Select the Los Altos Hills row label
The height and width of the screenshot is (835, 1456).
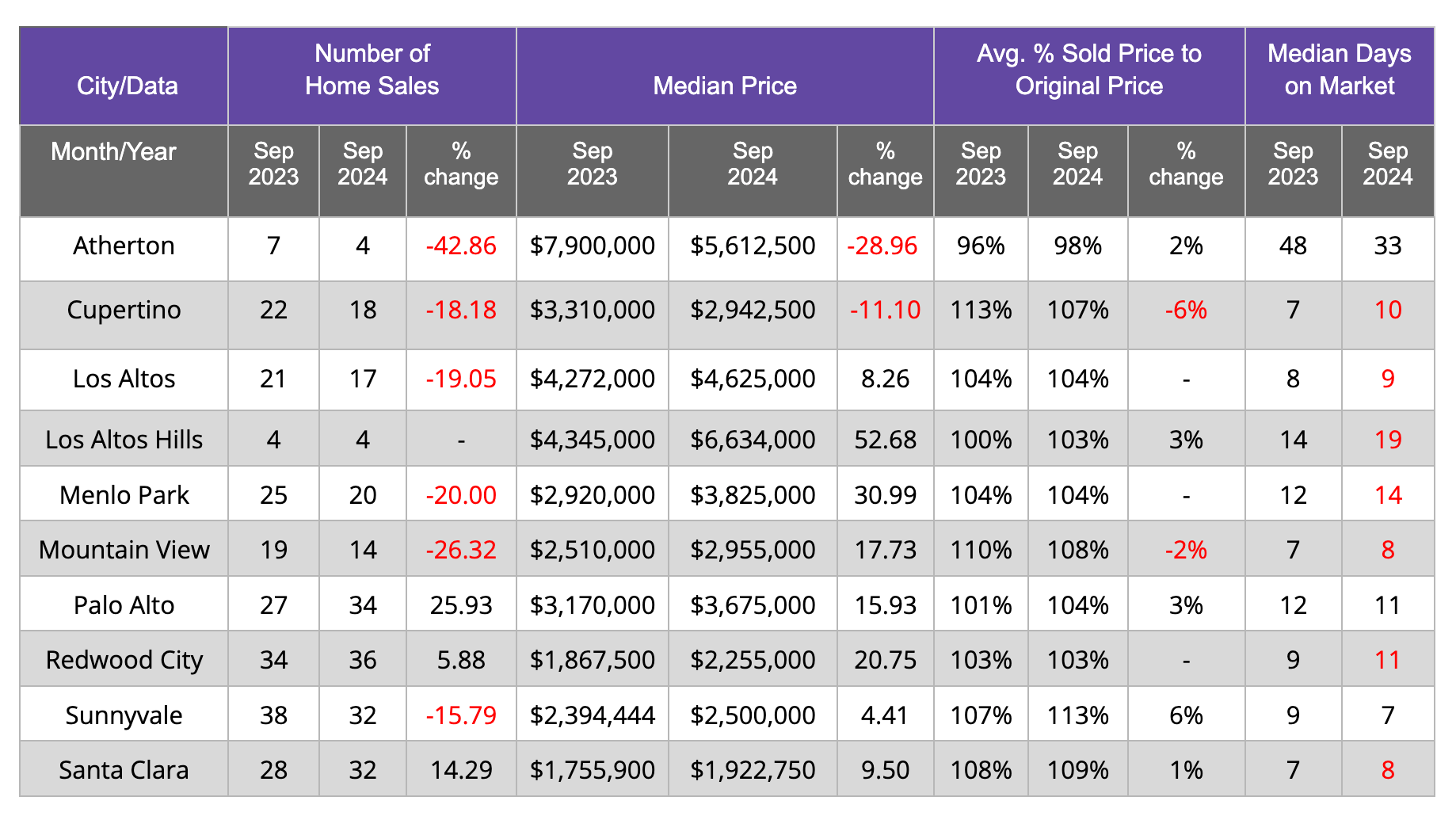(x=124, y=440)
